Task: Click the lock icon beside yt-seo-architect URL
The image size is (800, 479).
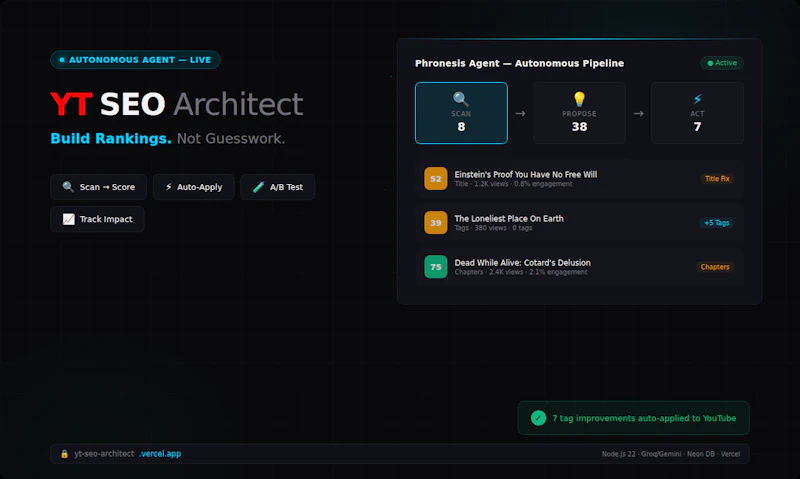Action: 64,453
